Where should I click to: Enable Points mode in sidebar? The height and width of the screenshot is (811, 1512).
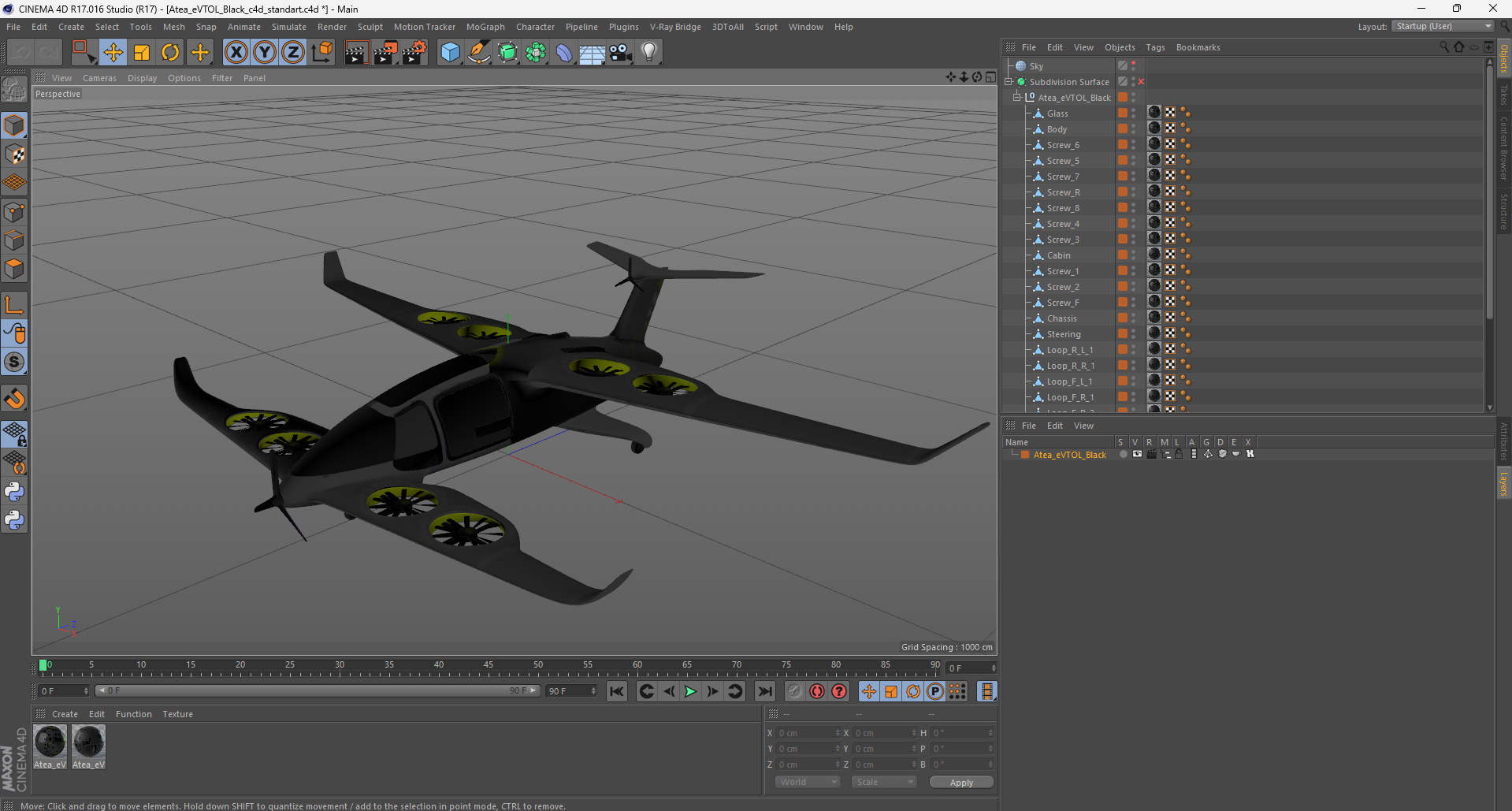[14, 212]
